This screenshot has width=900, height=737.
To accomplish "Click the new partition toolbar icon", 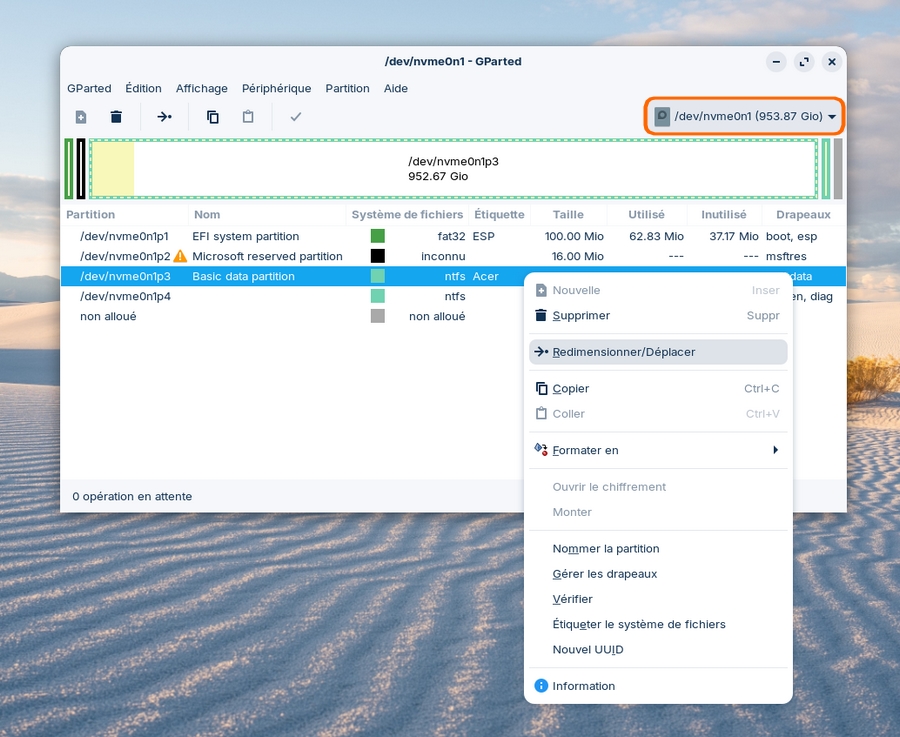I will point(81,117).
